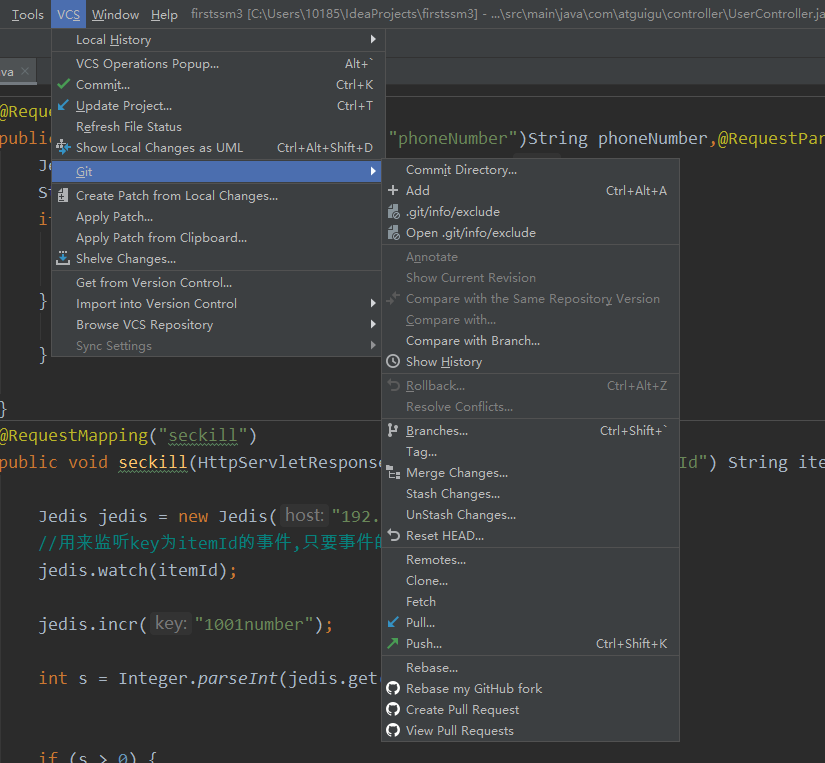
Task: Click the Shelve Changes icon
Action: (x=64, y=259)
